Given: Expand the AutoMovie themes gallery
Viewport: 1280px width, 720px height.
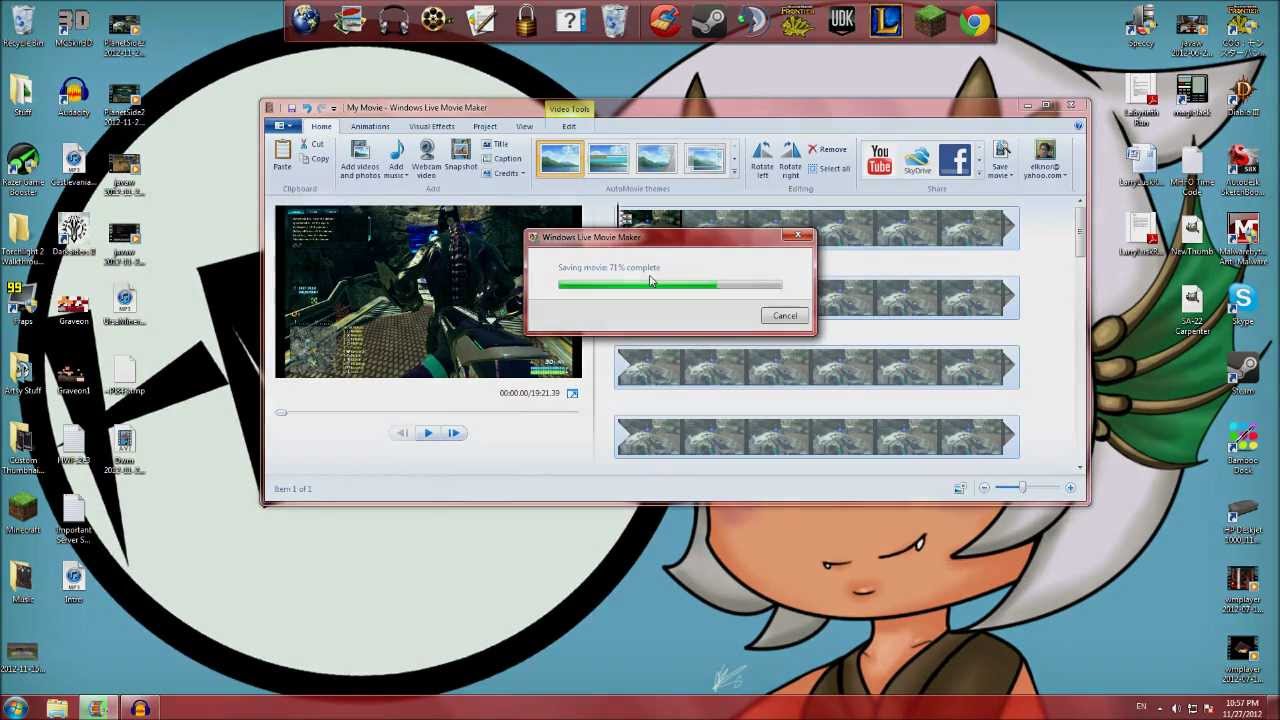Looking at the screenshot, I should pyautogui.click(x=735, y=172).
